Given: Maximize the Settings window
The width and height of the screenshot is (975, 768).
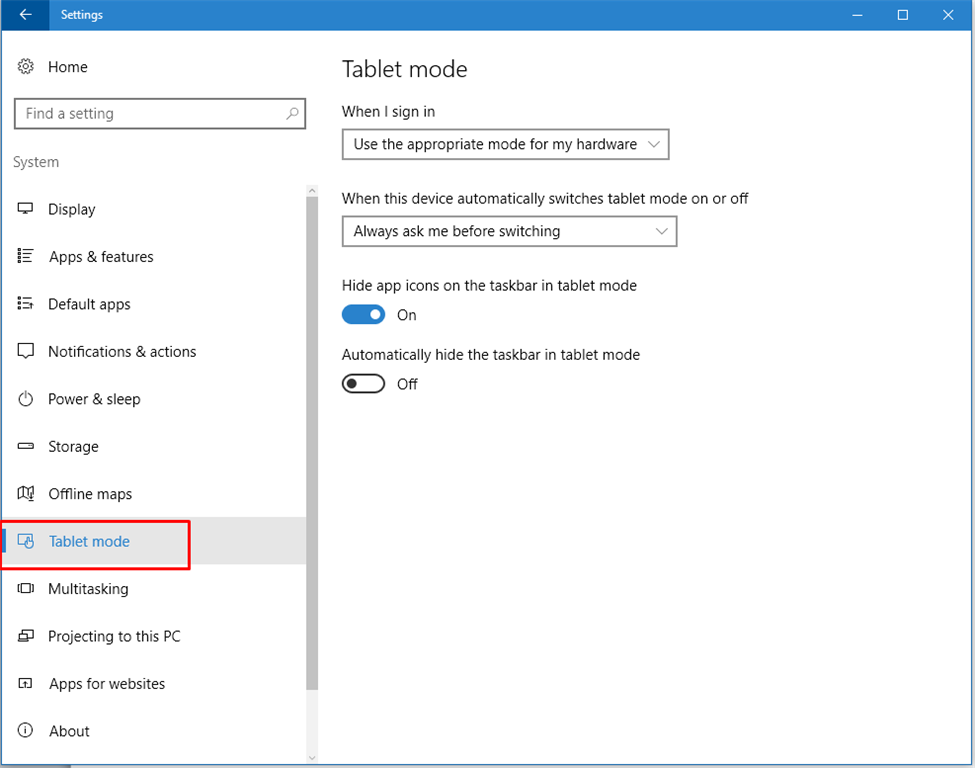Looking at the screenshot, I should click(x=903, y=15).
